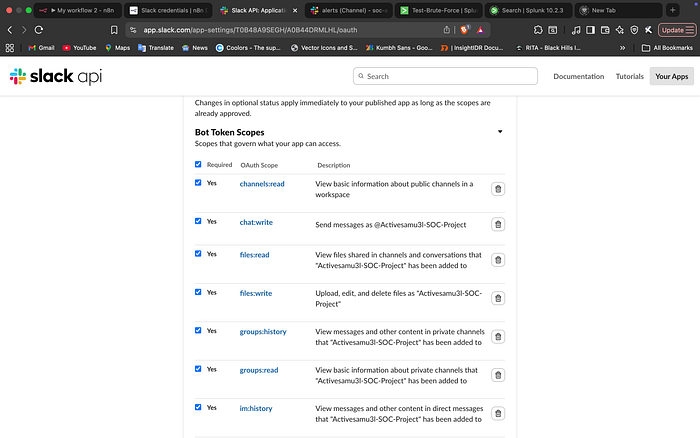
Task: Click the share icon in the address bar
Action: pos(446,30)
